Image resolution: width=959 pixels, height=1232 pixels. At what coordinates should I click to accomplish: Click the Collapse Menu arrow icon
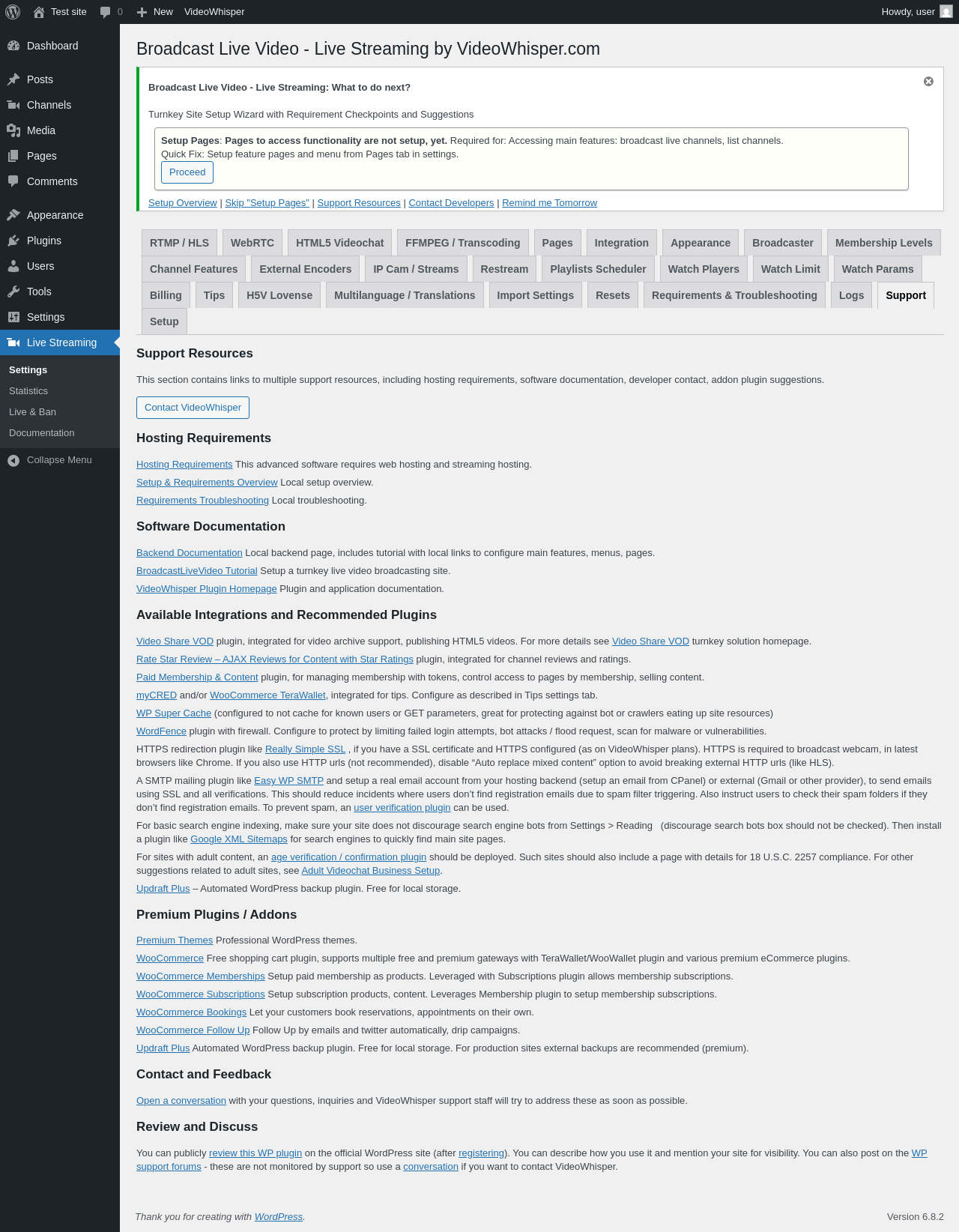coord(13,460)
